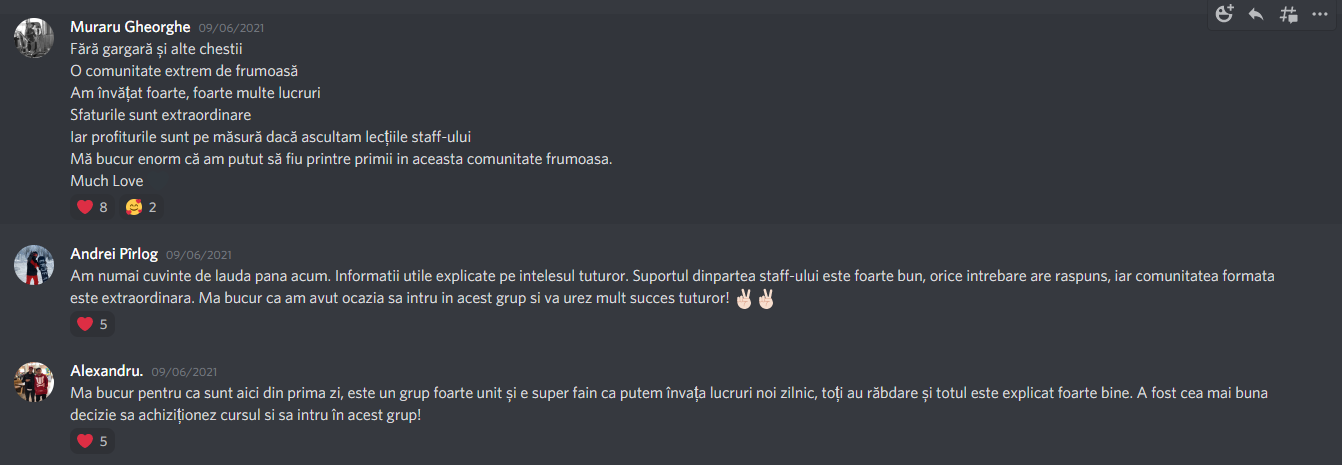Toggle the heart reaction with 8 votes
Screen dimensions: 1342x465
[92, 207]
